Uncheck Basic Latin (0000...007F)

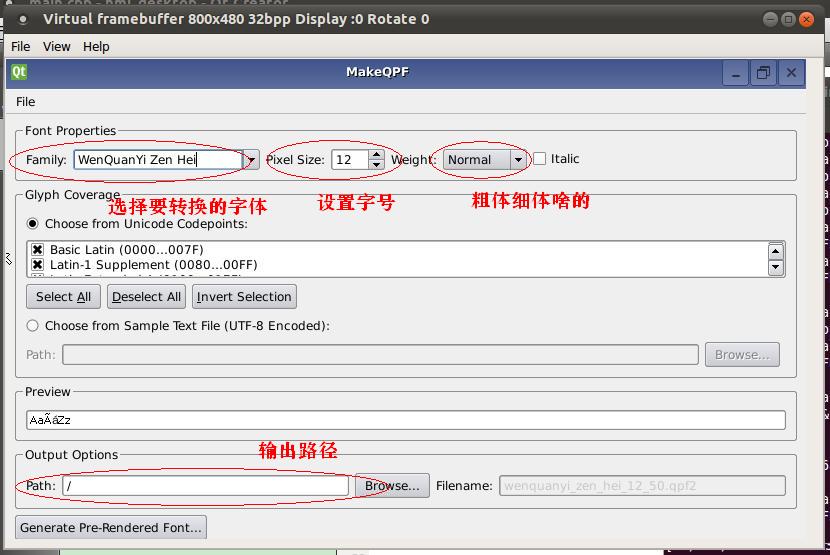point(38,249)
